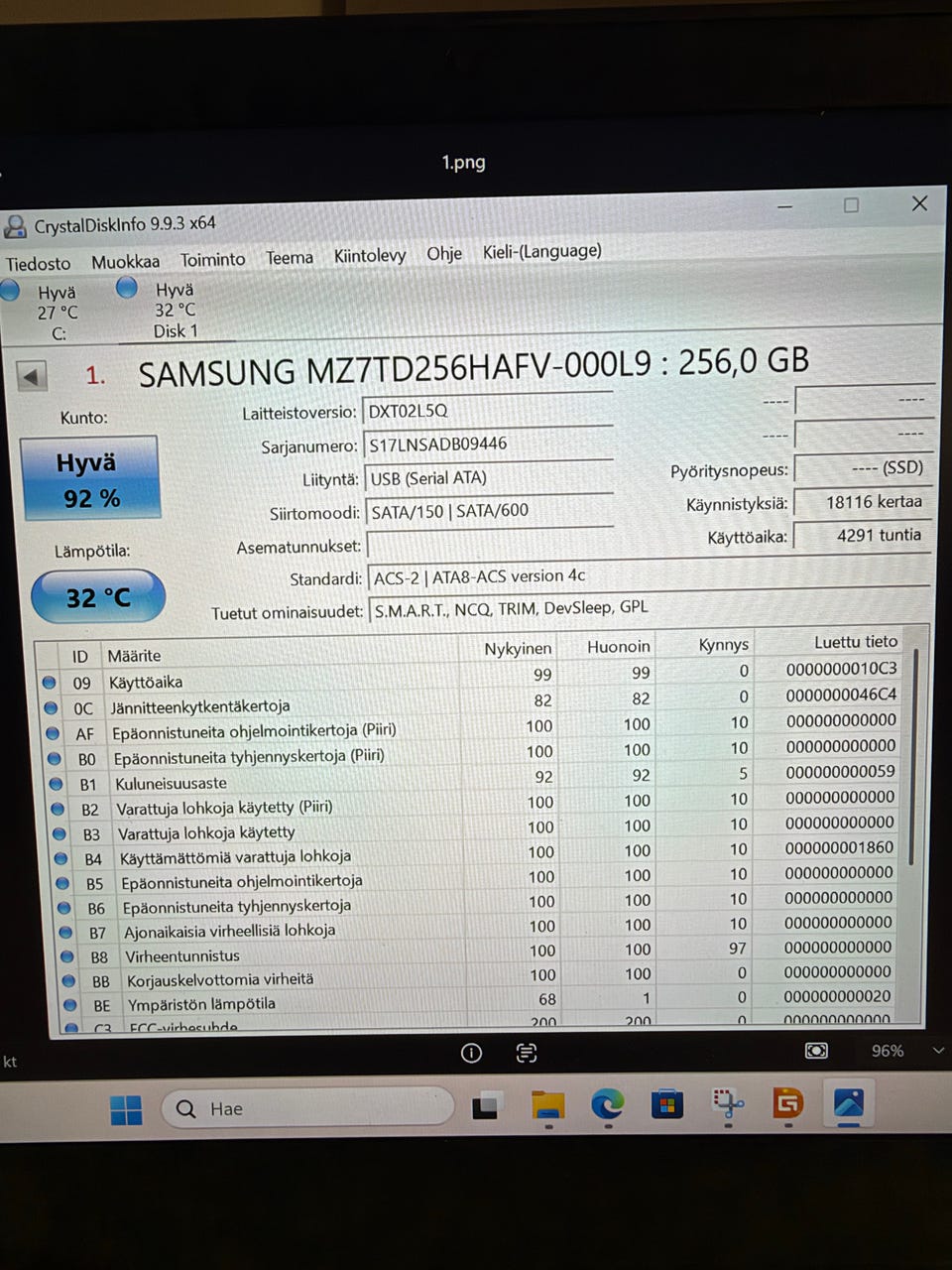The image size is (952, 1270).
Task: Open the orange app icon on taskbar
Action: [788, 1102]
